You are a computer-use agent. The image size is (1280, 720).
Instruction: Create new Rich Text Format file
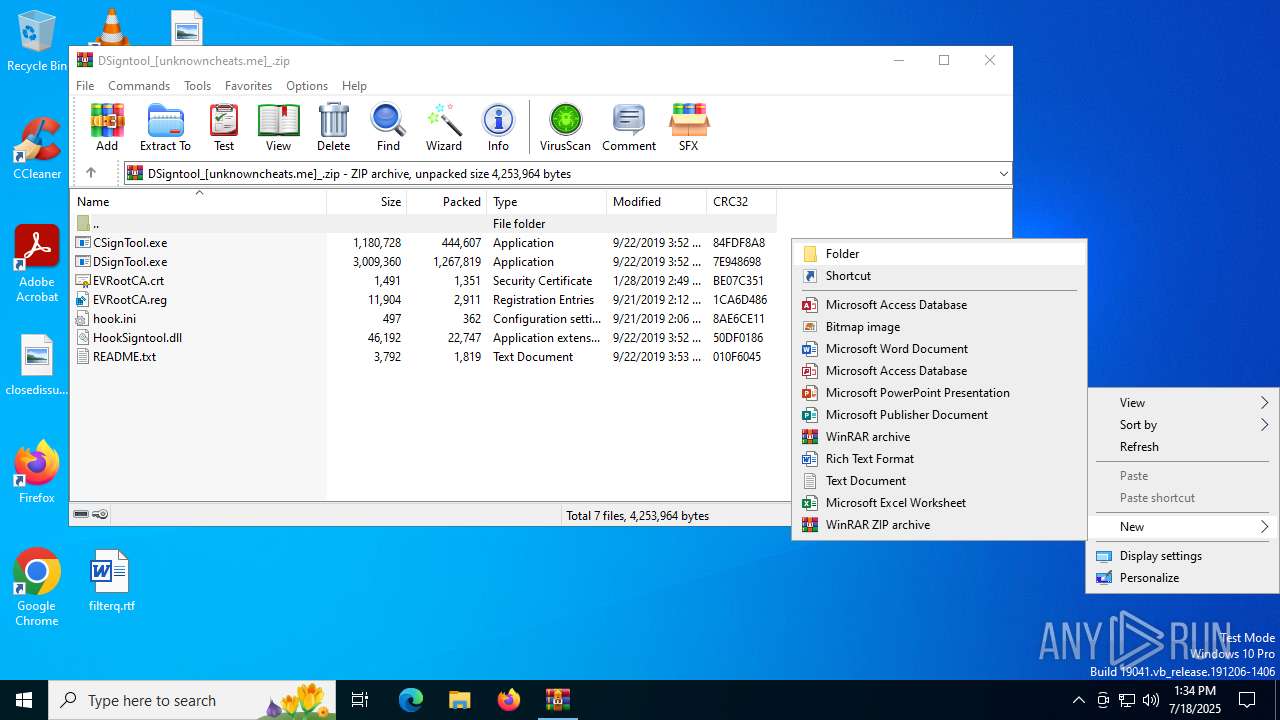(x=939, y=459)
